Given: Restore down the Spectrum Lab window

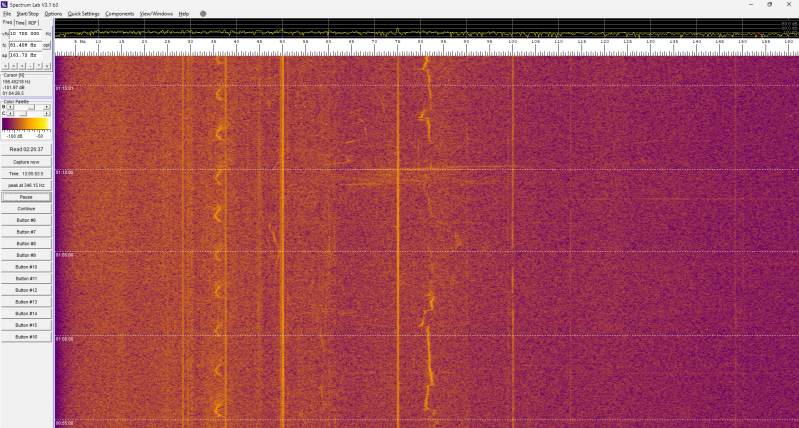Looking at the screenshot, I should coord(769,5).
